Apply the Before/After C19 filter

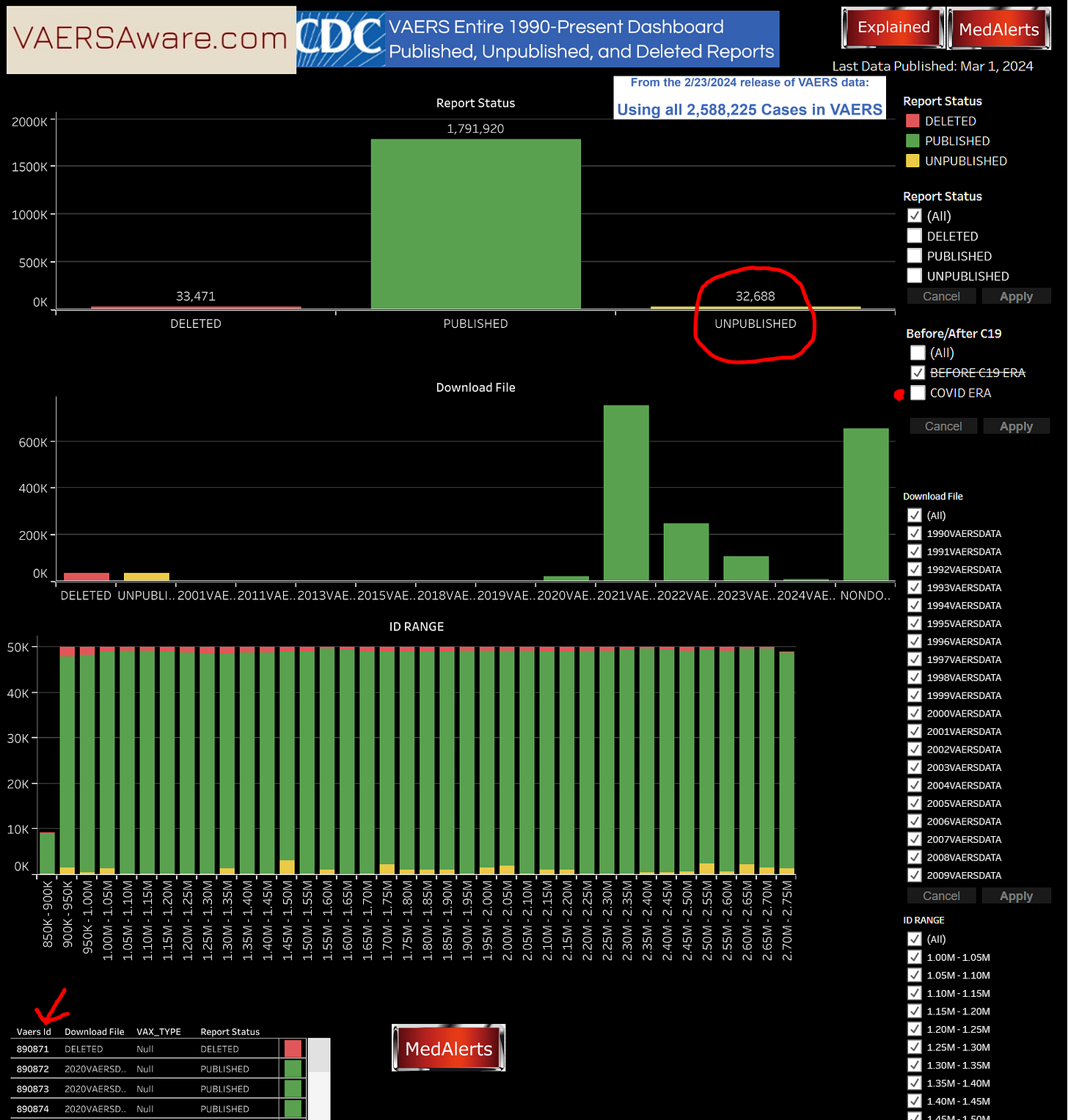pyautogui.click(x=1016, y=426)
